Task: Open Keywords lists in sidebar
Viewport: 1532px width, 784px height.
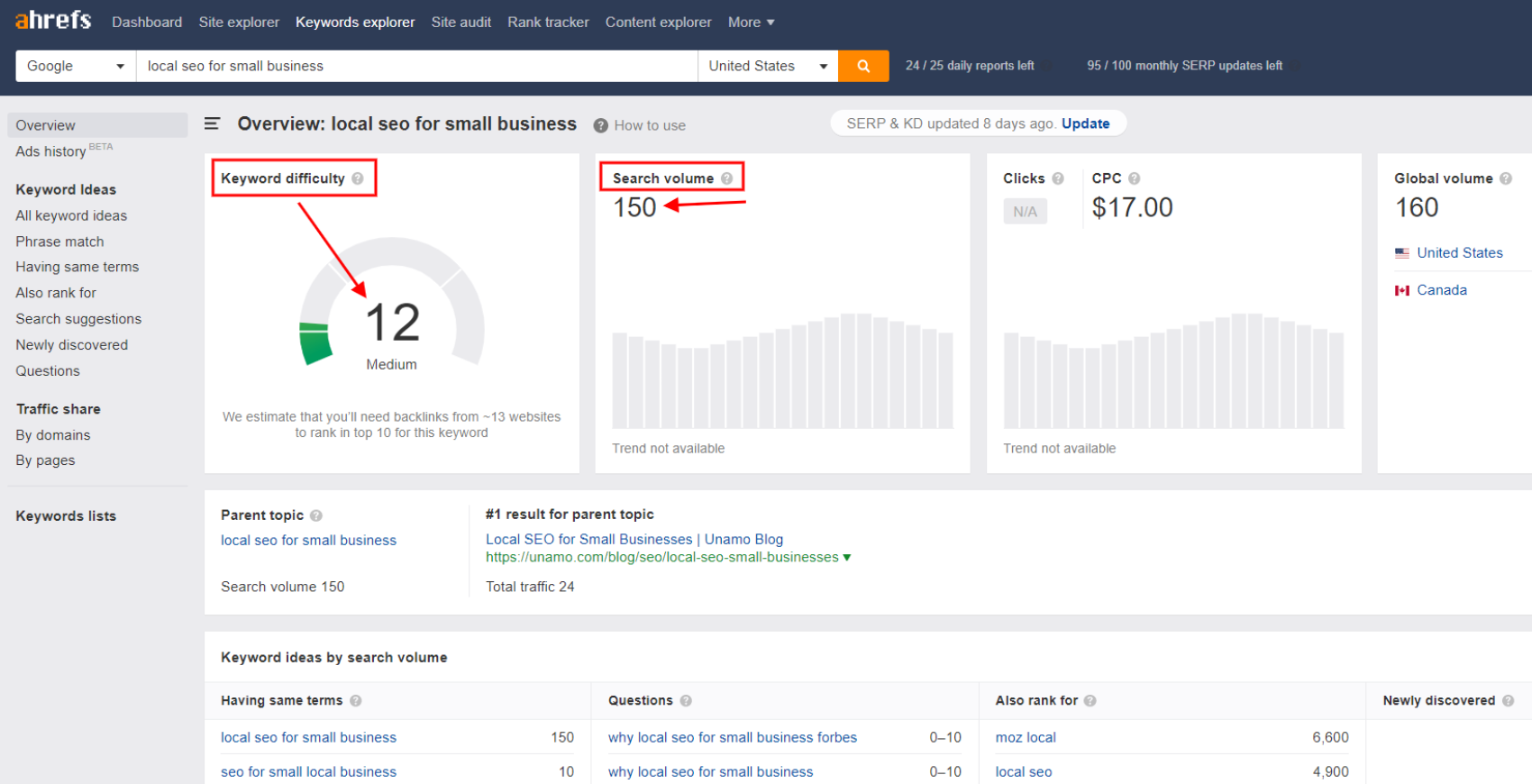Action: 66,516
